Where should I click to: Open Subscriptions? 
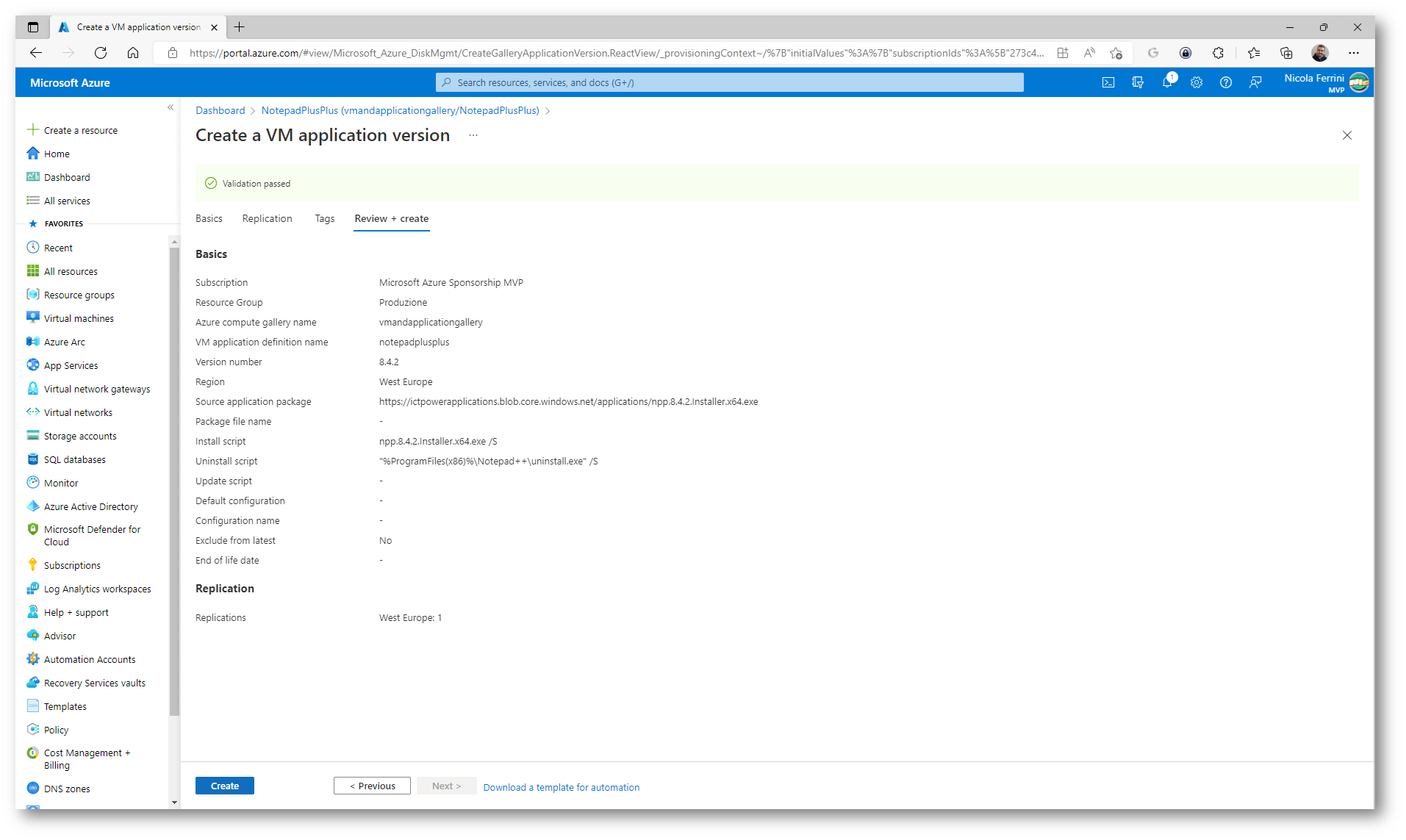[x=72, y=565]
